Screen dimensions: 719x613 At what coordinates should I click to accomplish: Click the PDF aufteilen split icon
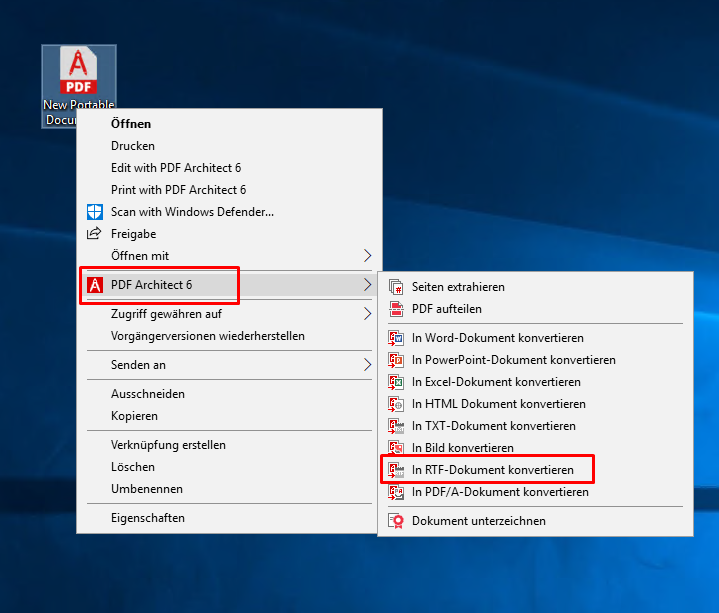396,309
